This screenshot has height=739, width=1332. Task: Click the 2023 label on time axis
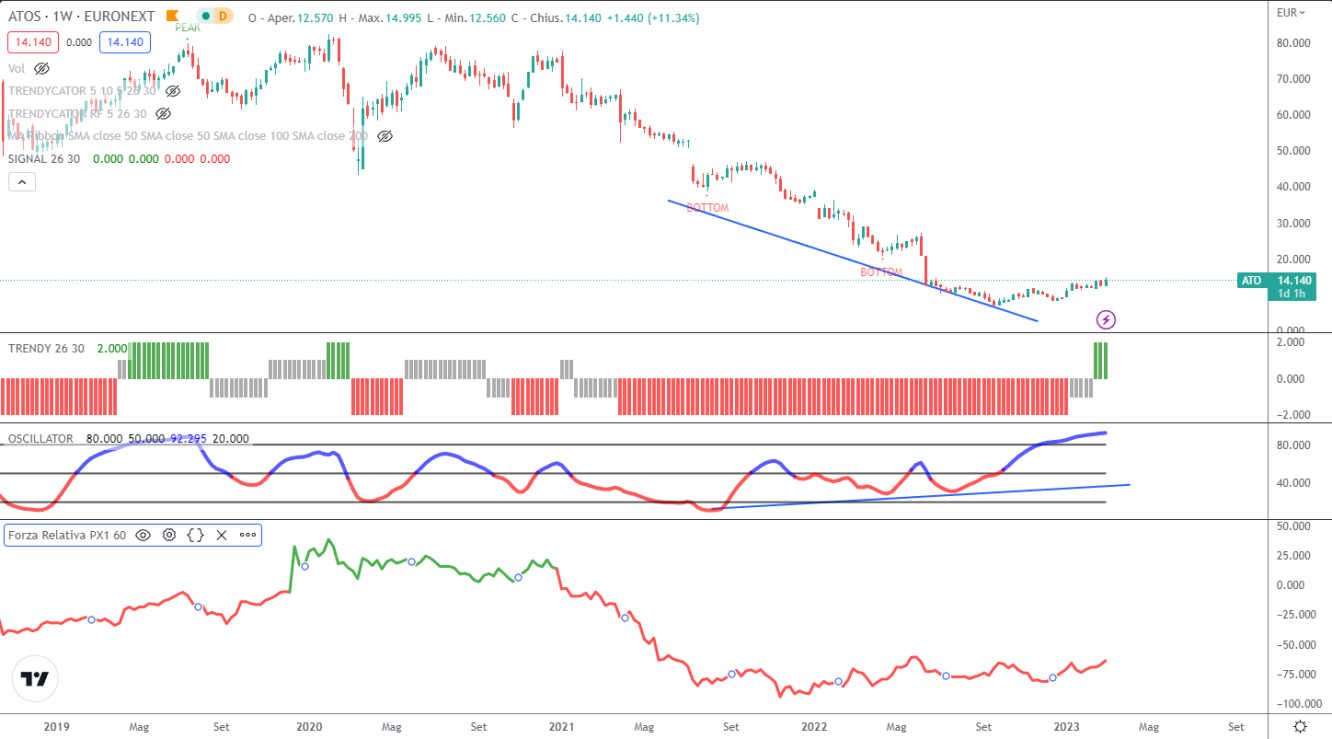tap(1068, 727)
